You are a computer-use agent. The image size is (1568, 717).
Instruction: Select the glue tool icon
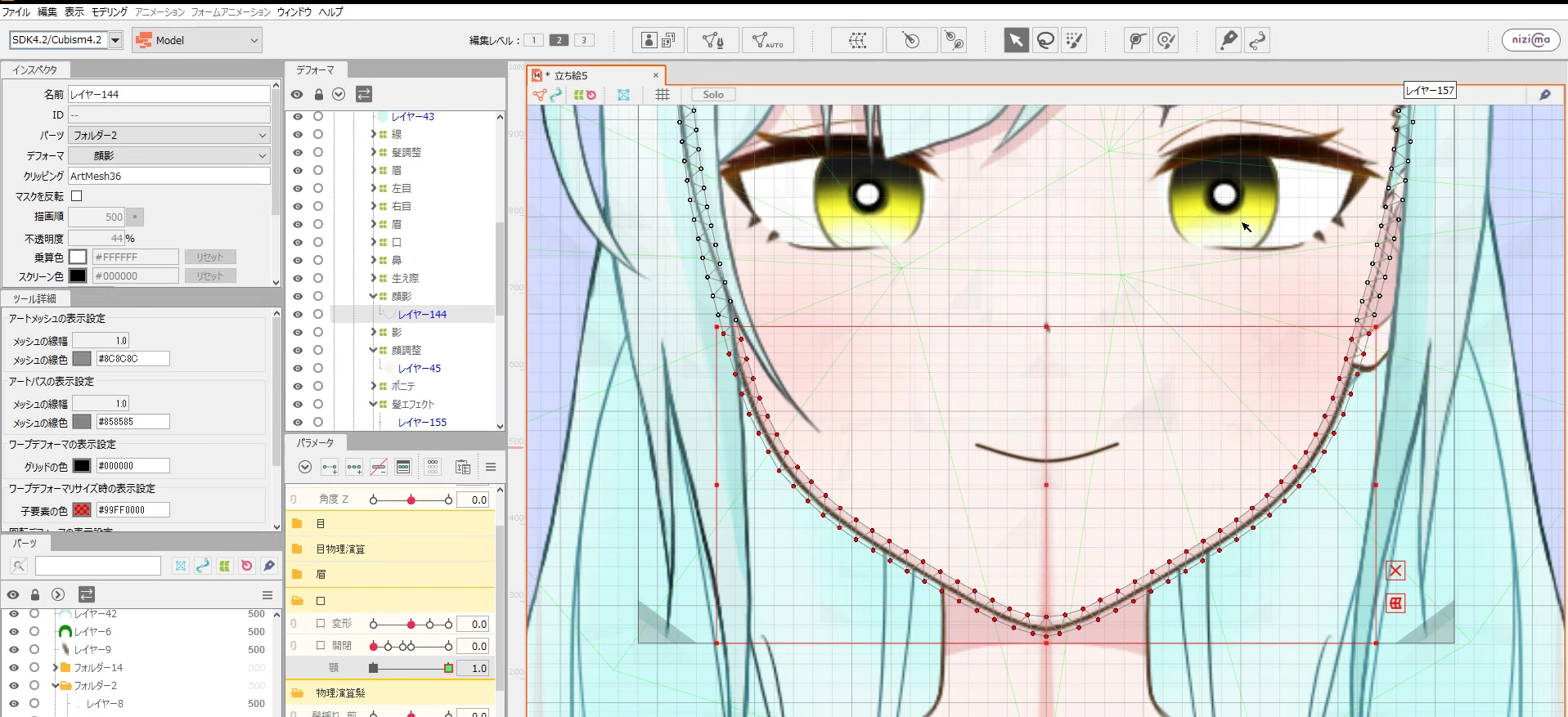1228,40
